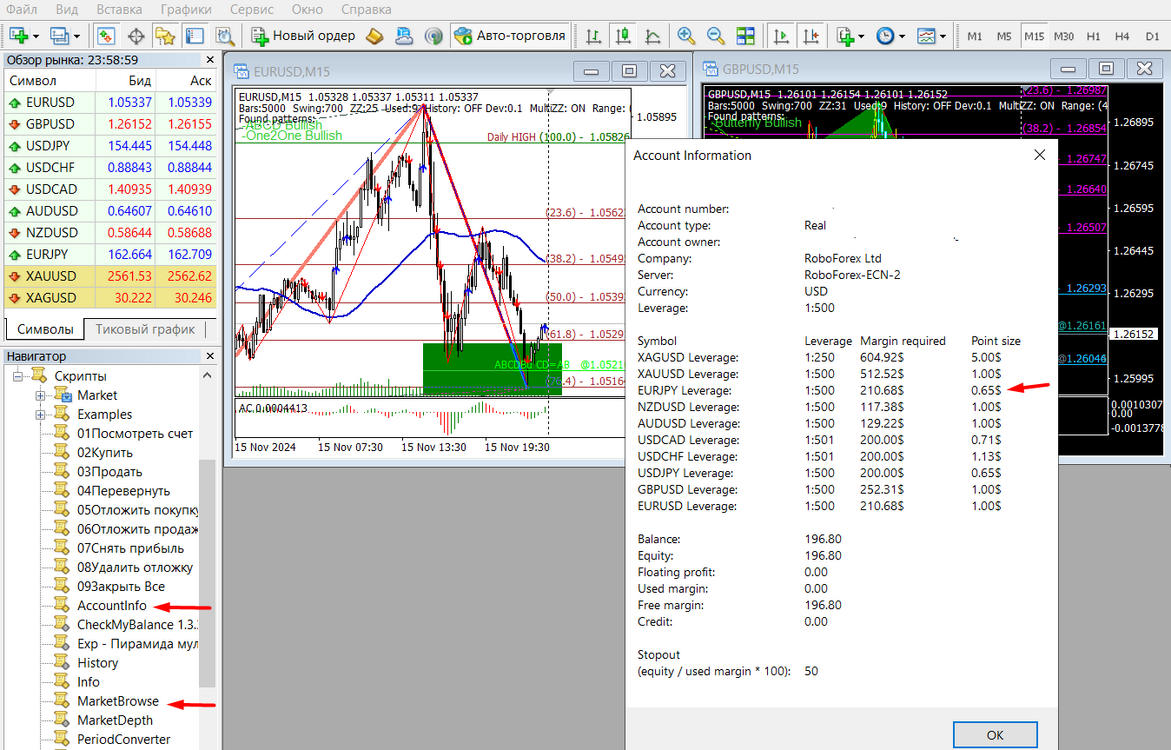Image resolution: width=1171 pixels, height=750 pixels.
Task: Select the 03Продать script
Action: 110,472
